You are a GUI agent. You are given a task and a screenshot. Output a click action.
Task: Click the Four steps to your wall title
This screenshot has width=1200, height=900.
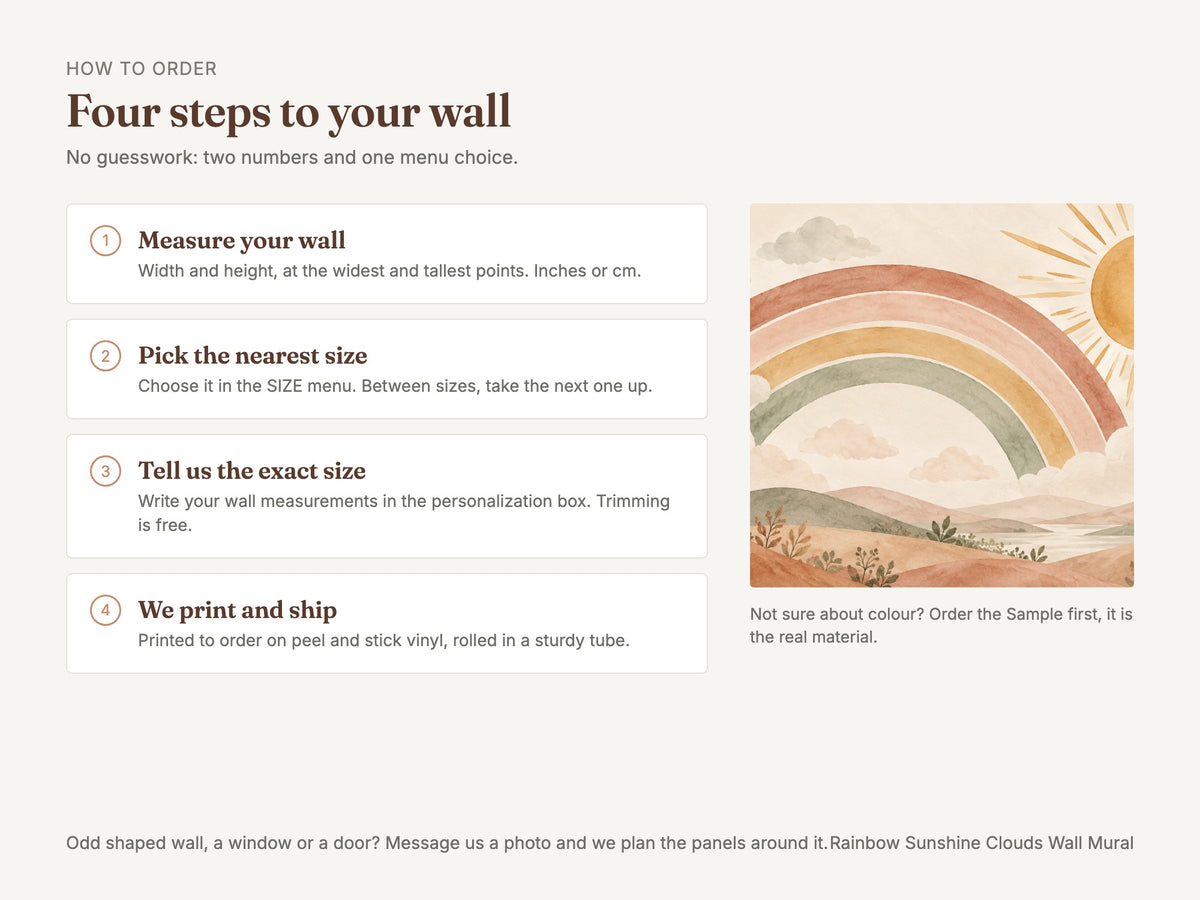point(288,111)
